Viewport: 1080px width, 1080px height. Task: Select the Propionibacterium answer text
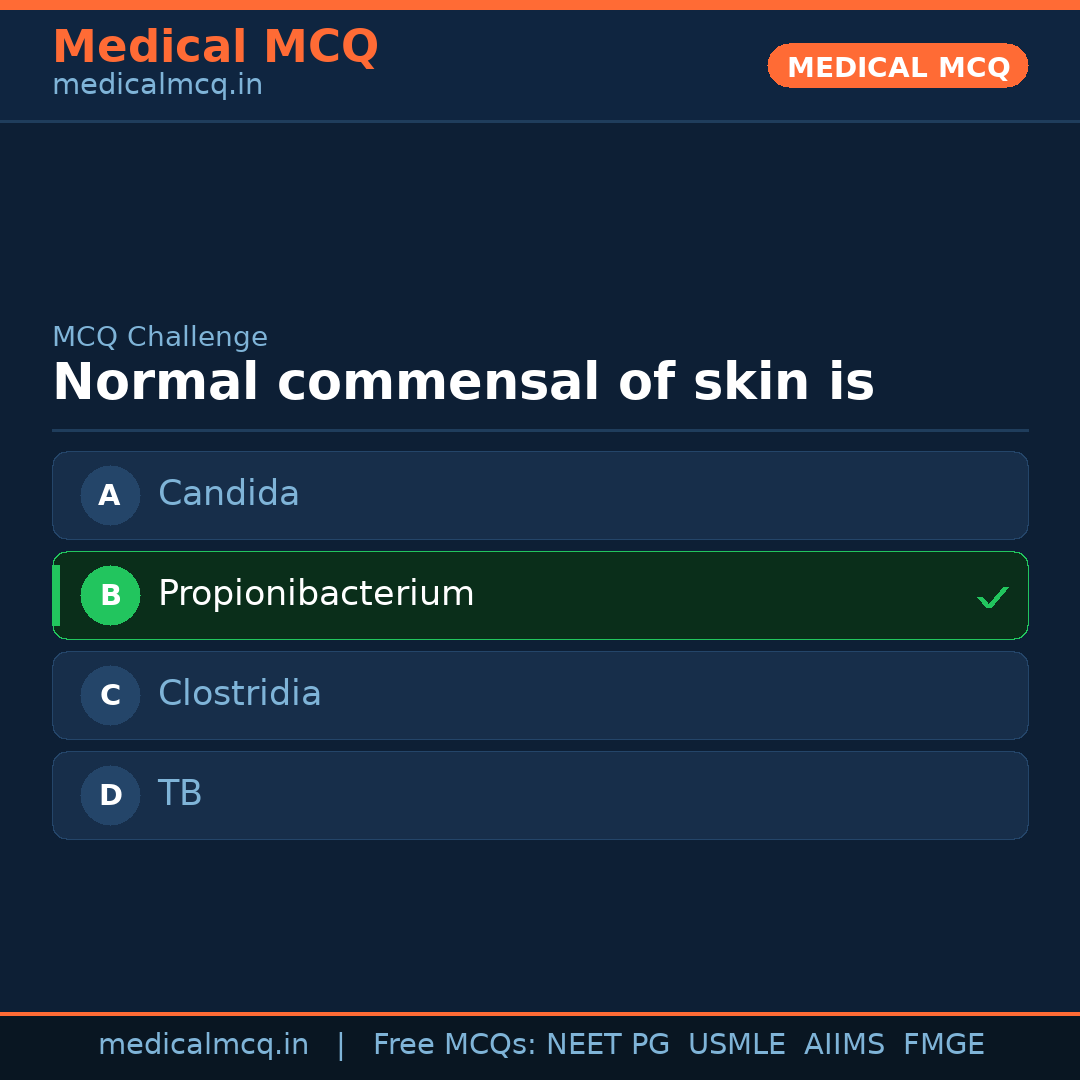pyautogui.click(x=316, y=594)
